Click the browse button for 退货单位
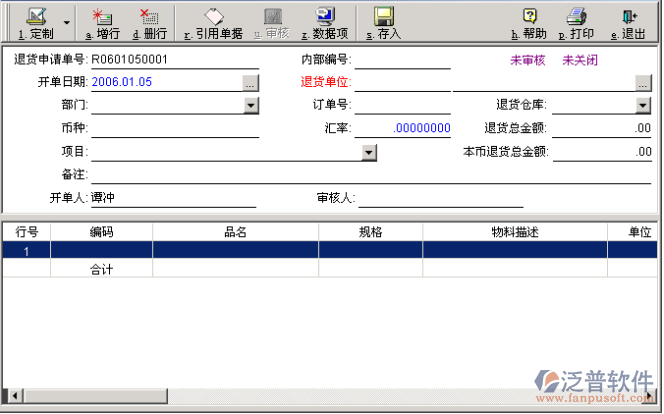The image size is (664, 414). (x=643, y=83)
